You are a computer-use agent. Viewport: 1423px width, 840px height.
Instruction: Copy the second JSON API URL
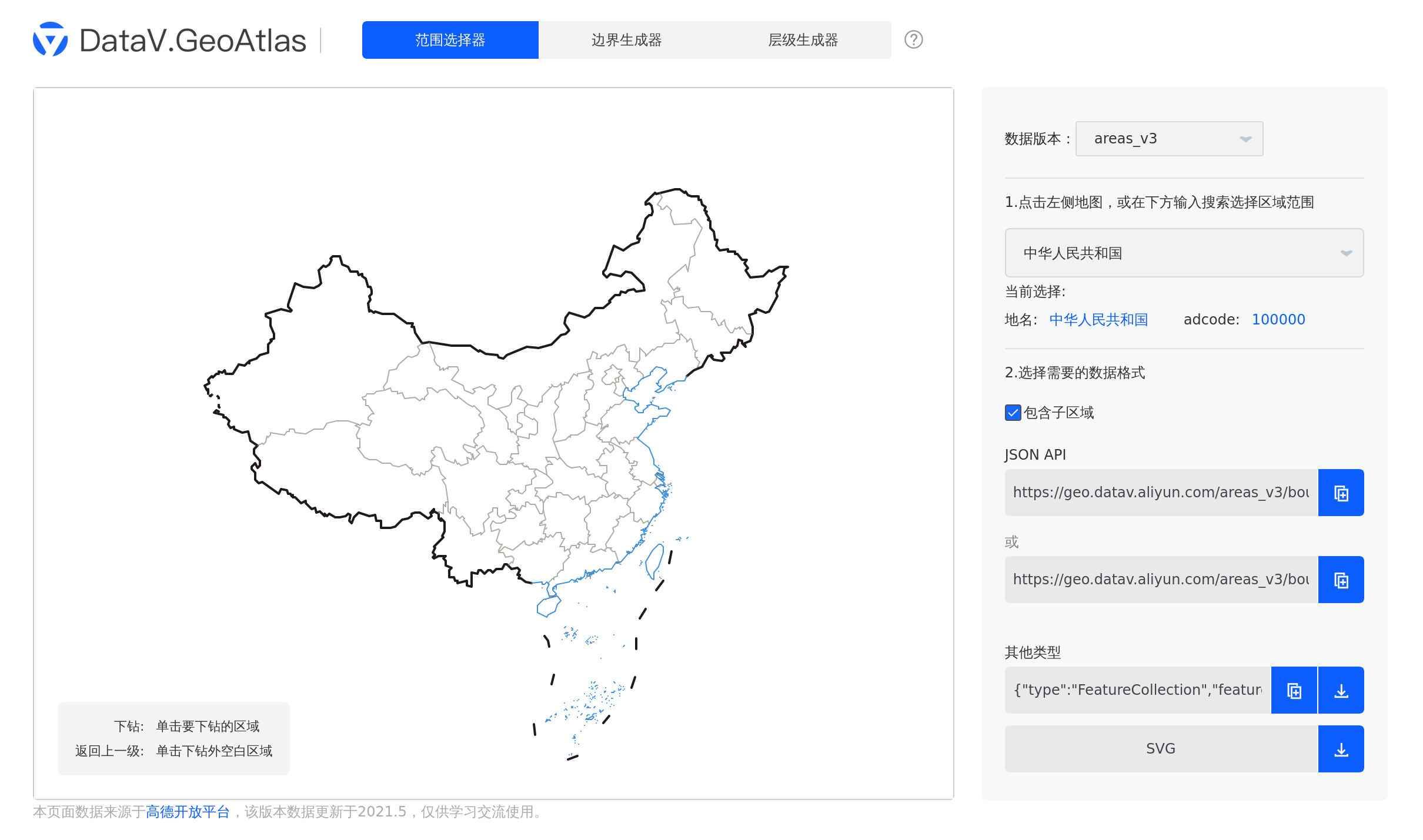pyautogui.click(x=1341, y=580)
